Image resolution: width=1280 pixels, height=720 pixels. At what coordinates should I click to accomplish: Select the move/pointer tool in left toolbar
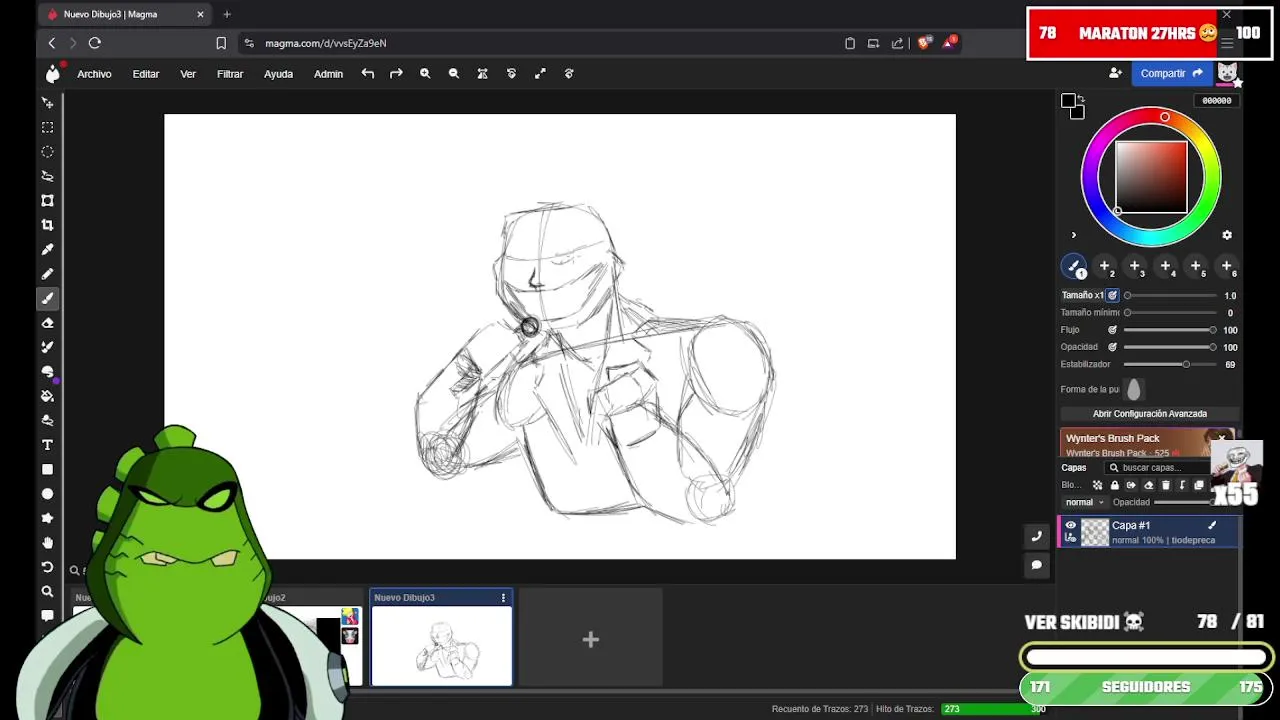tap(47, 103)
